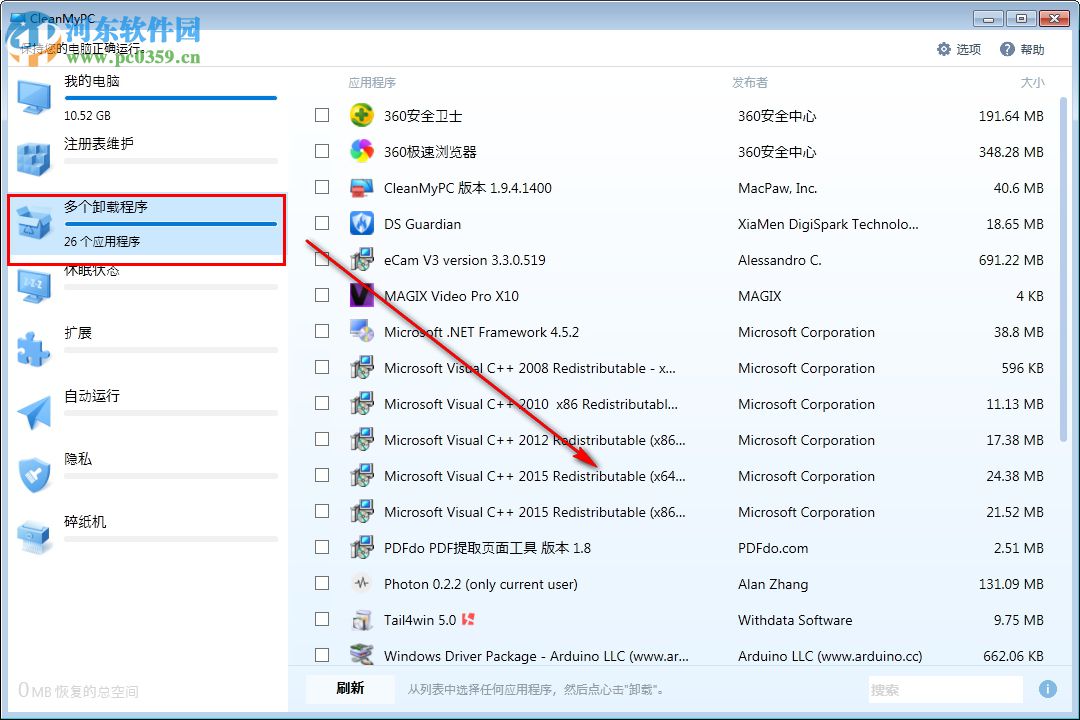Open the 选项 settings menu
The width and height of the screenshot is (1080, 720).
tap(958, 48)
